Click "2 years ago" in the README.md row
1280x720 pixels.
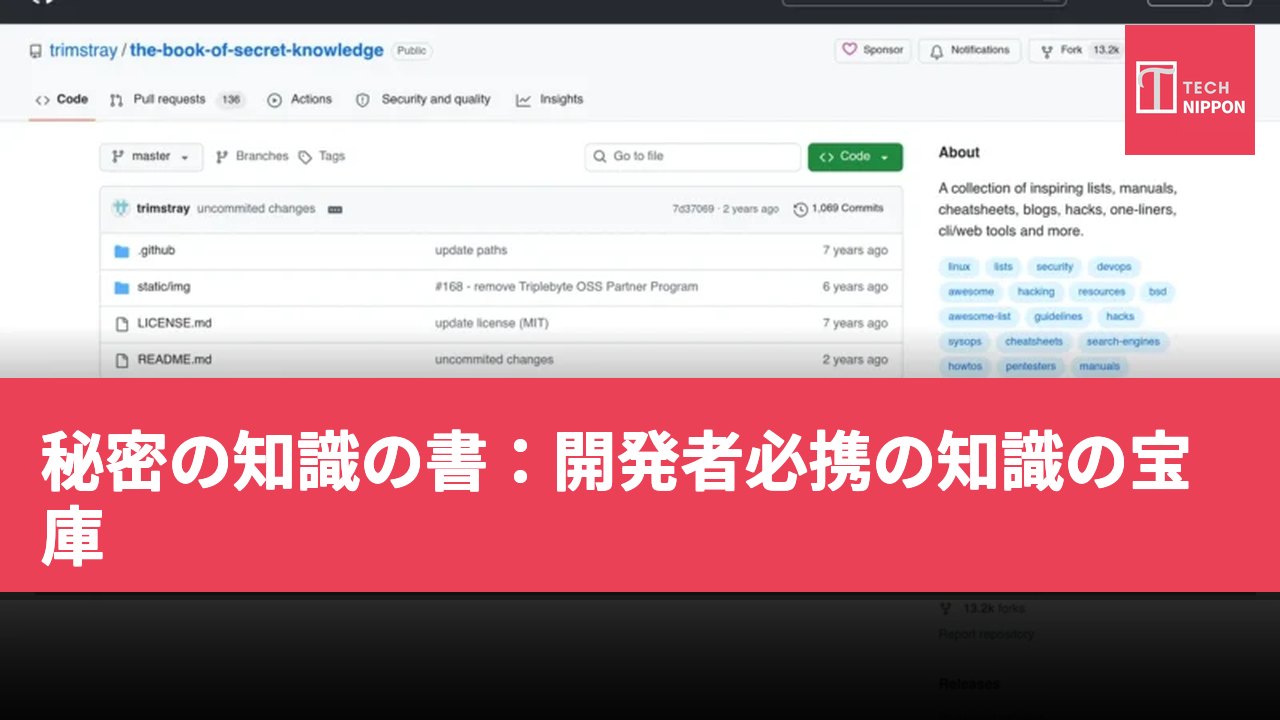coord(855,359)
